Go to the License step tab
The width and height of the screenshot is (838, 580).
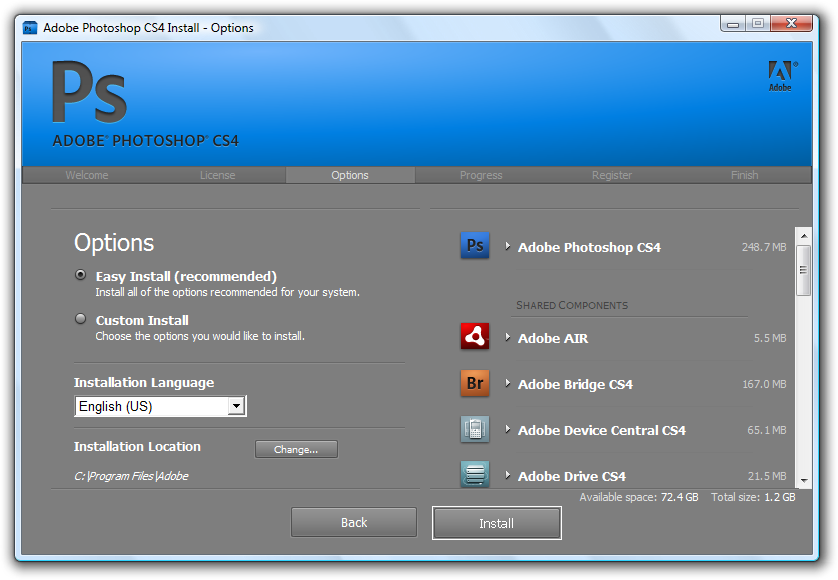(218, 175)
